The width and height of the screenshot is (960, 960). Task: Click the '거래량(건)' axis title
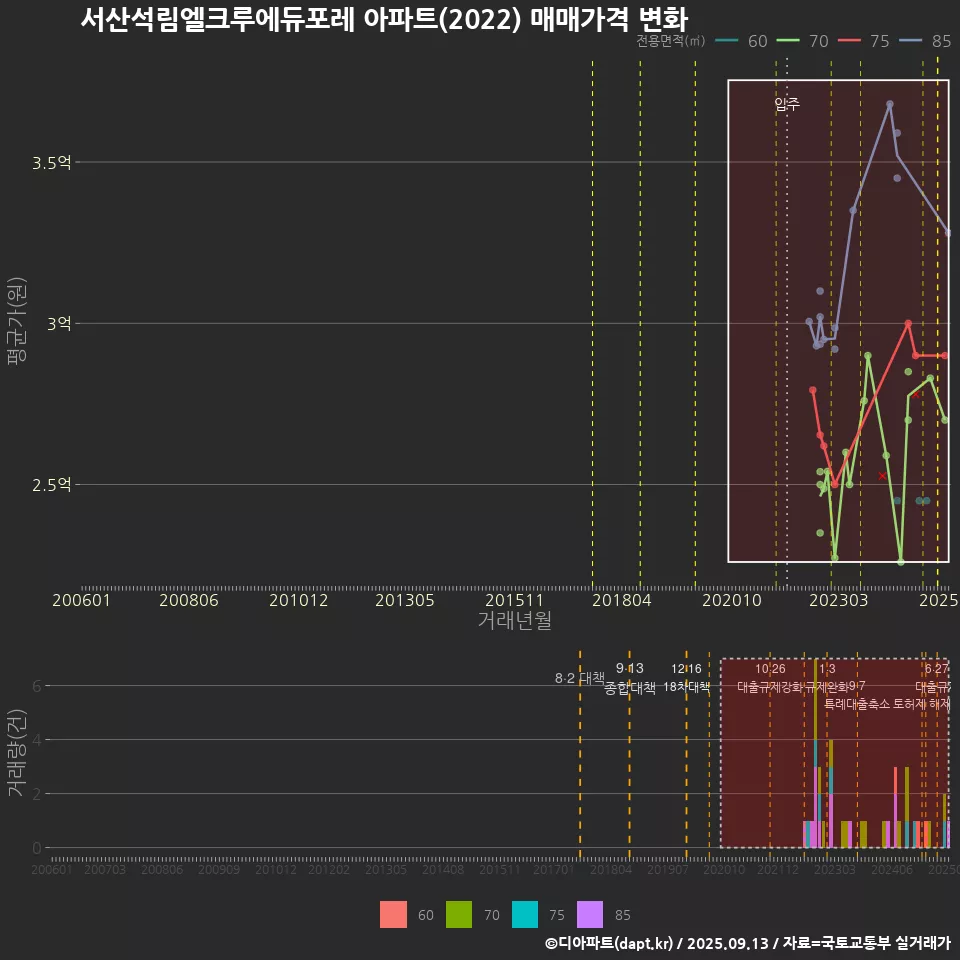click(x=17, y=753)
